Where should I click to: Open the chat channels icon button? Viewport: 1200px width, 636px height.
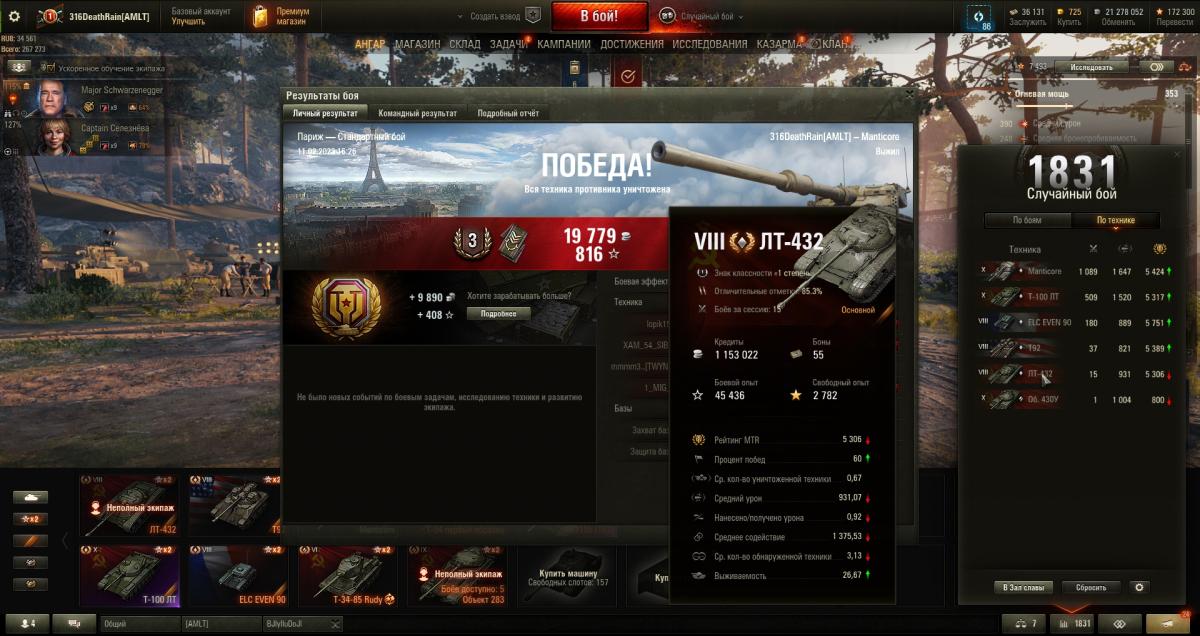pyautogui.click(x=74, y=623)
